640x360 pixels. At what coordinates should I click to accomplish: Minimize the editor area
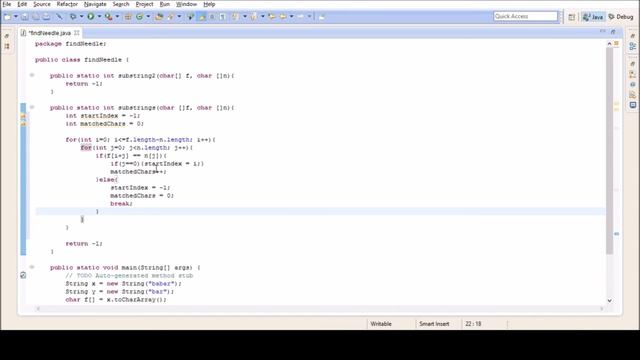602,31
